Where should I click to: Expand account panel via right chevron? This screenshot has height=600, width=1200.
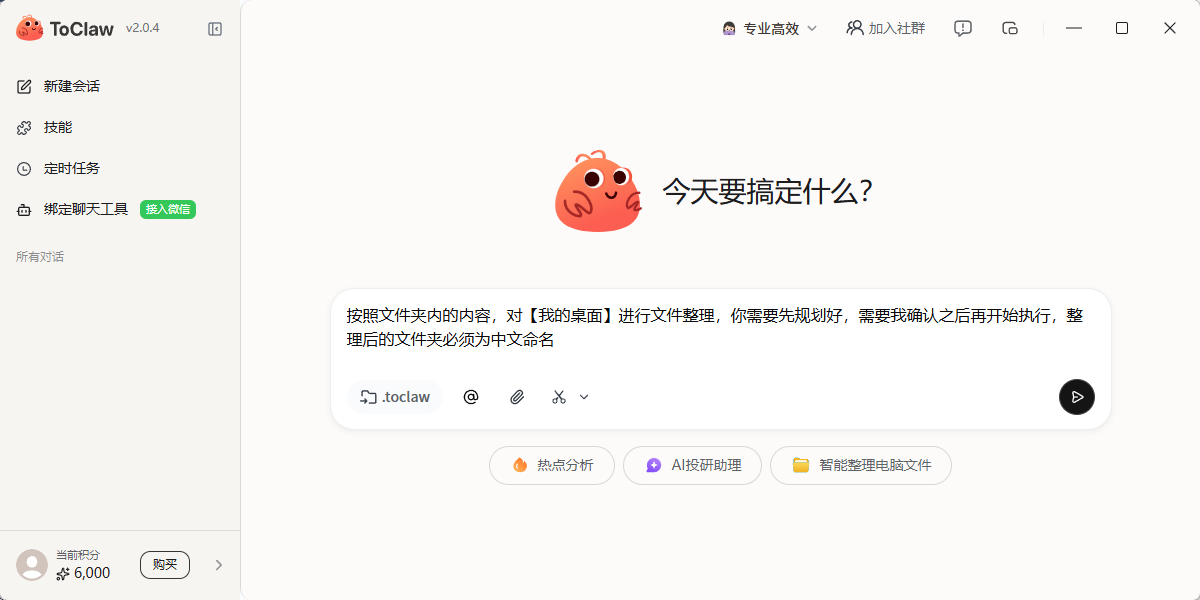click(219, 565)
